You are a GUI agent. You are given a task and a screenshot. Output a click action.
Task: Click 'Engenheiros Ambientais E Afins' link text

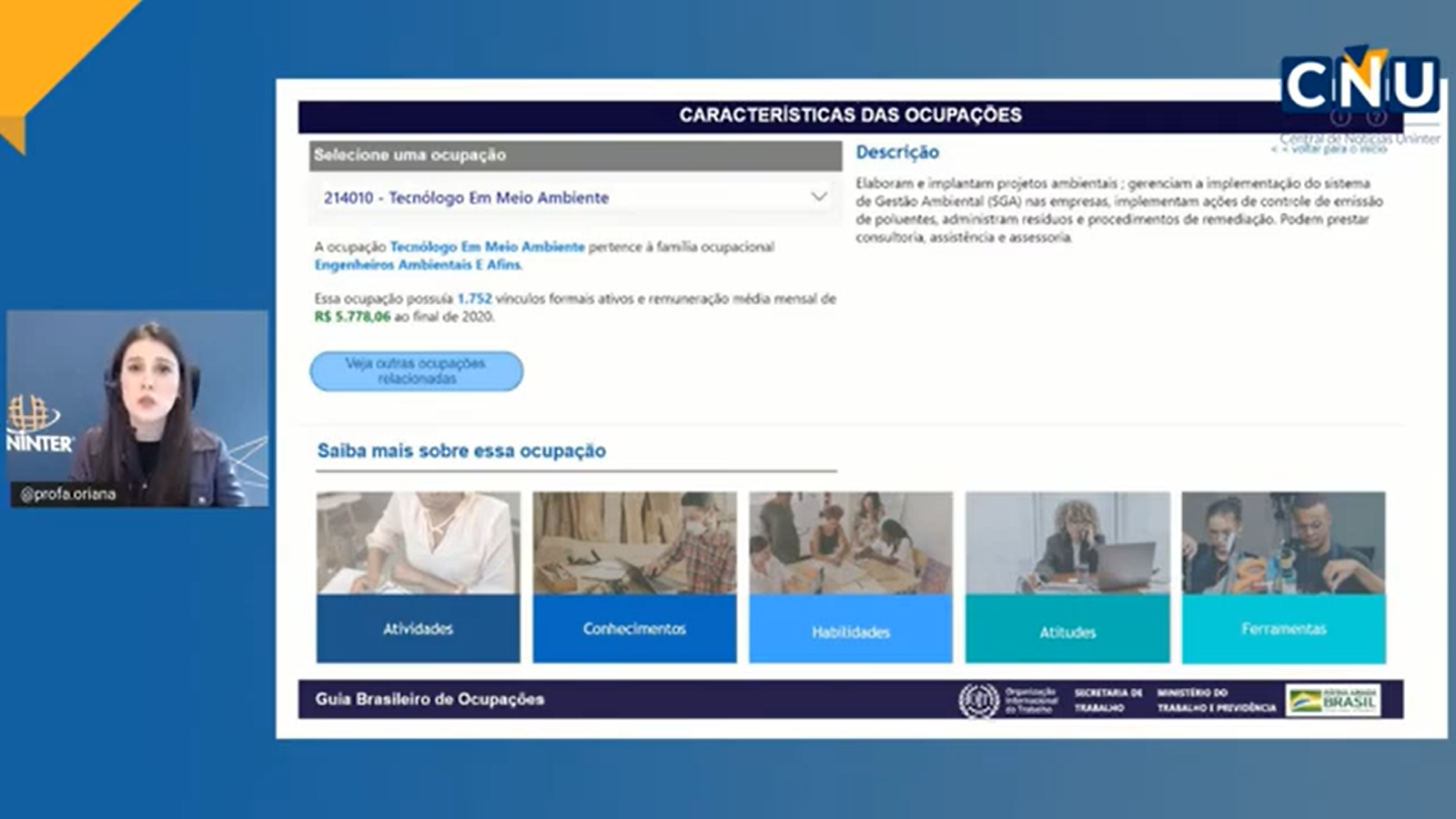[418, 265]
